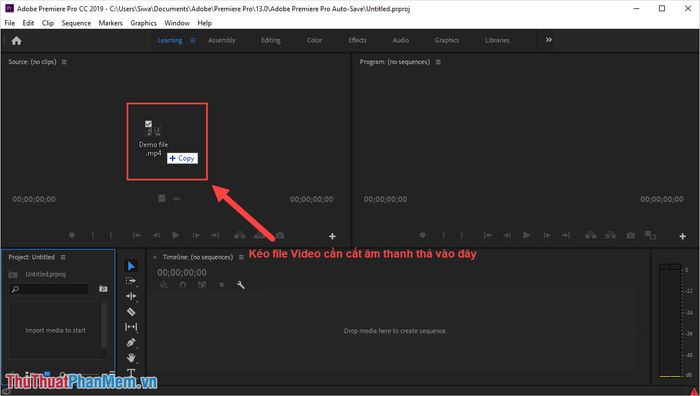This screenshot has height=396, width=700.
Task: Select the Selection tool arrow
Action: 131,266
